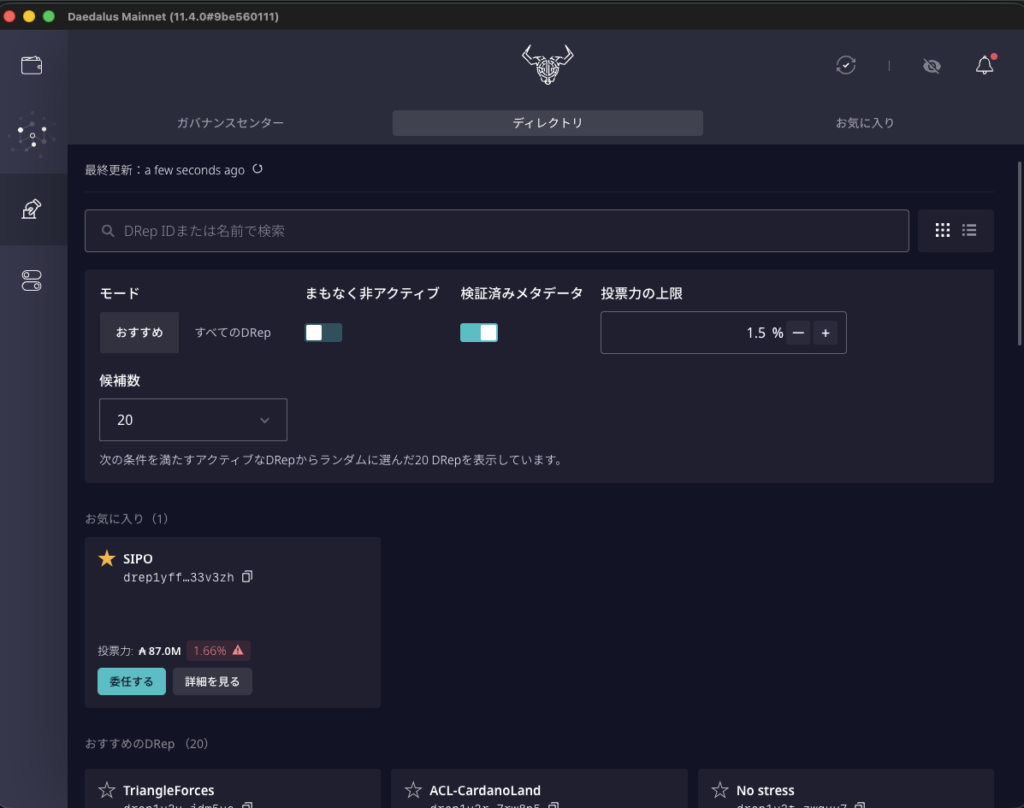Disable the 検証済みメタデータ switch
Screen dimensions: 1024x808
(x=479, y=332)
